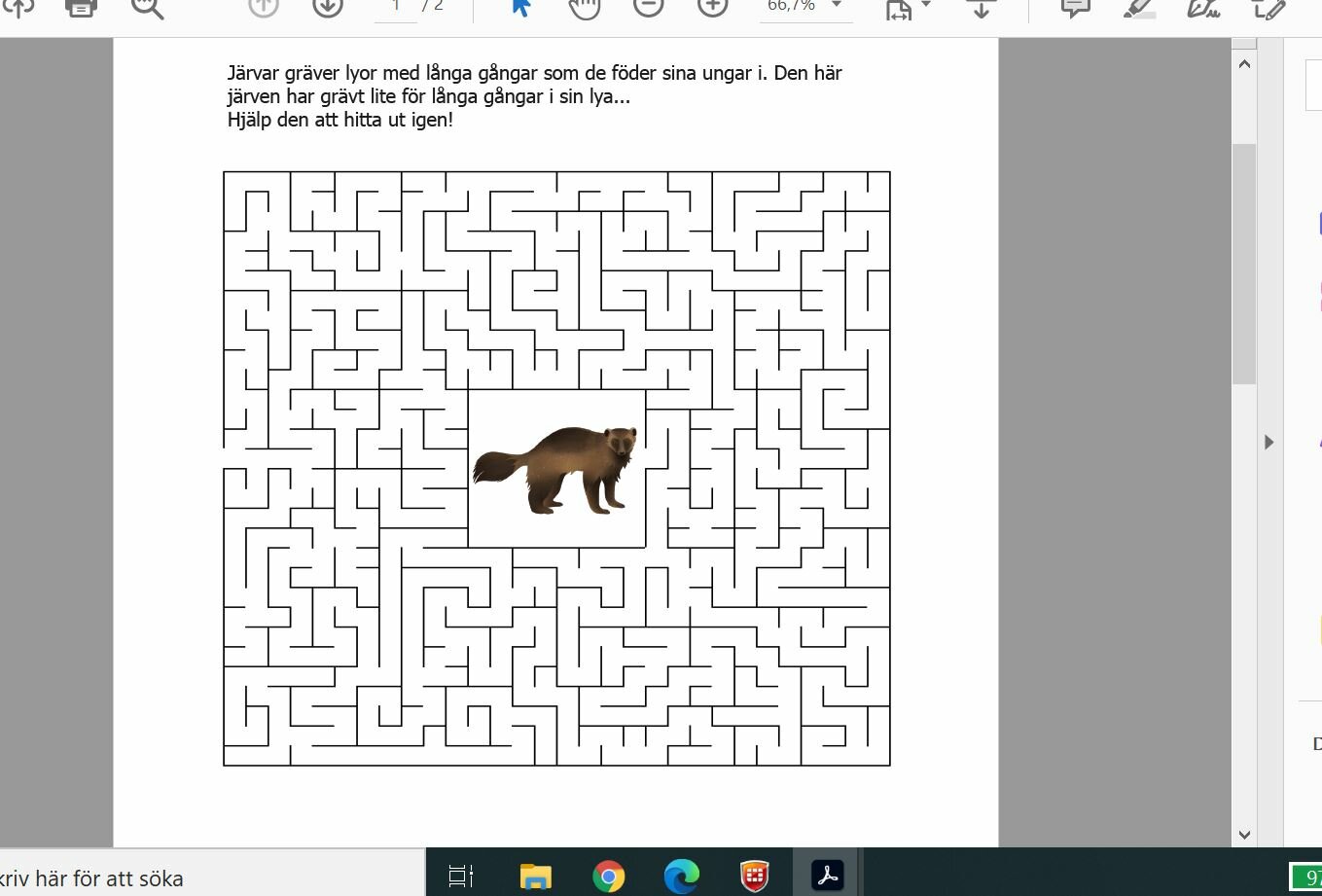Click the wolverine image in the maze
The image size is (1322, 896).
(x=555, y=469)
